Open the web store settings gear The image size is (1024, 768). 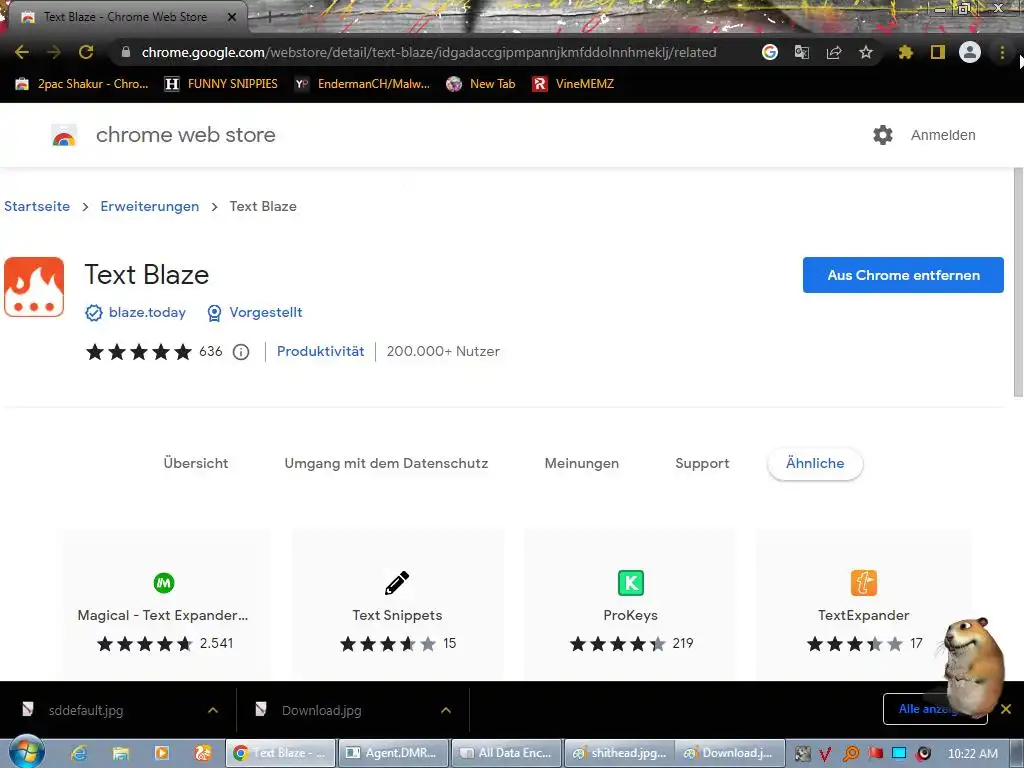883,135
